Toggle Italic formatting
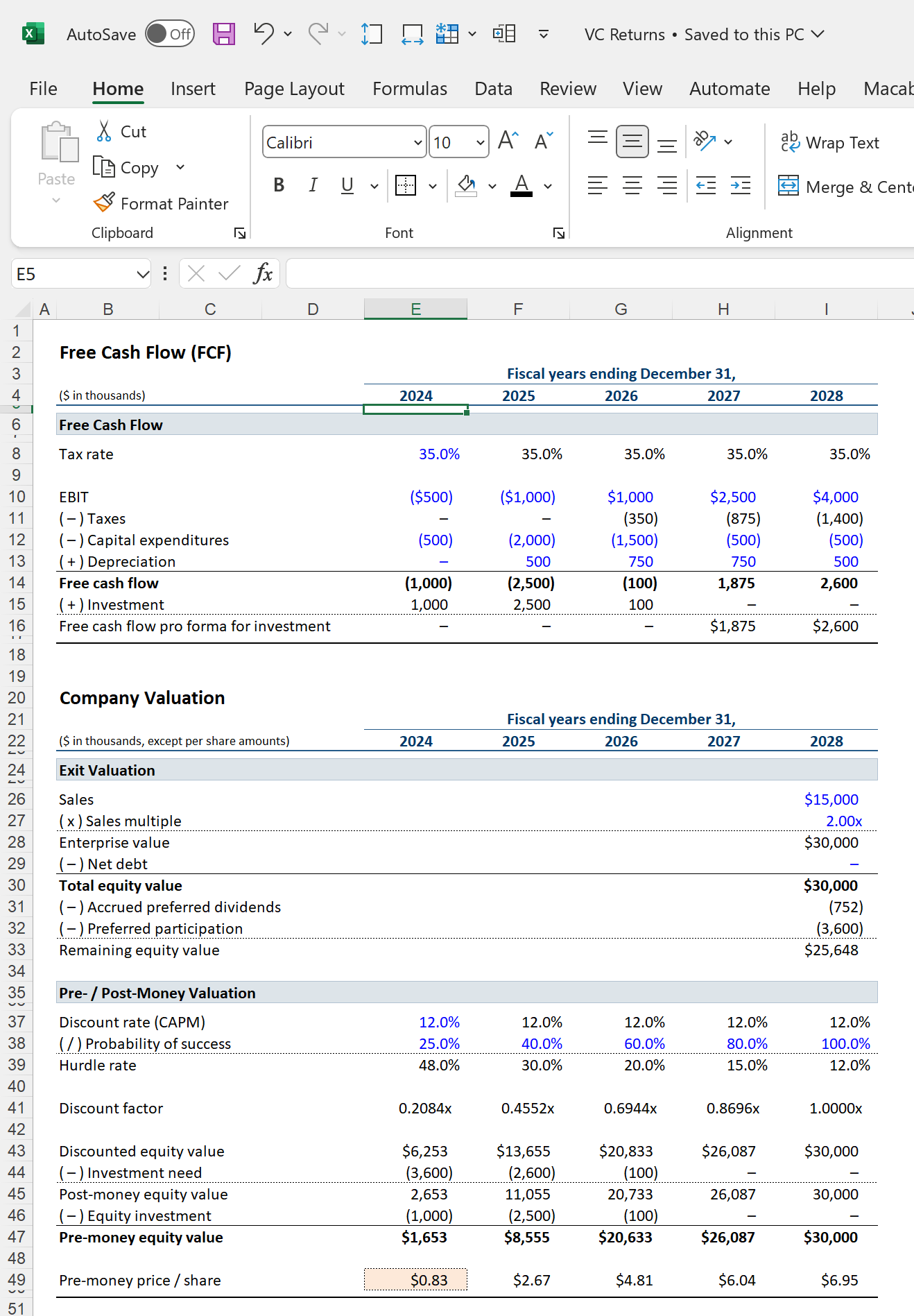 pos(313,185)
